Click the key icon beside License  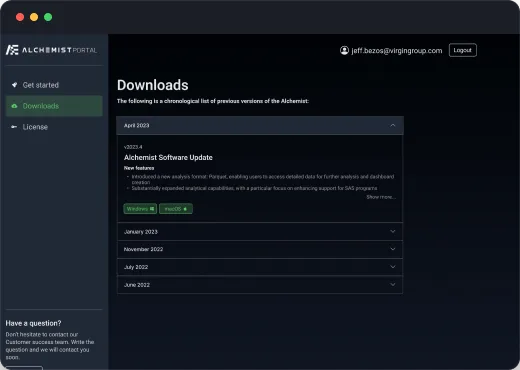14,127
